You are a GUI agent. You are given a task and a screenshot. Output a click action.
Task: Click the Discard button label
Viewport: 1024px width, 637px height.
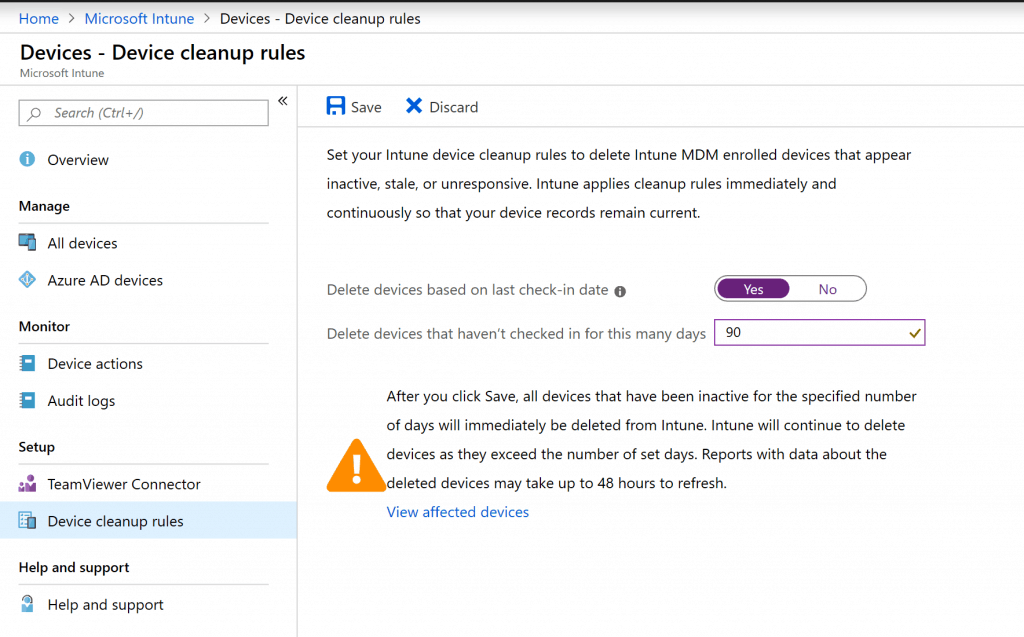click(453, 107)
